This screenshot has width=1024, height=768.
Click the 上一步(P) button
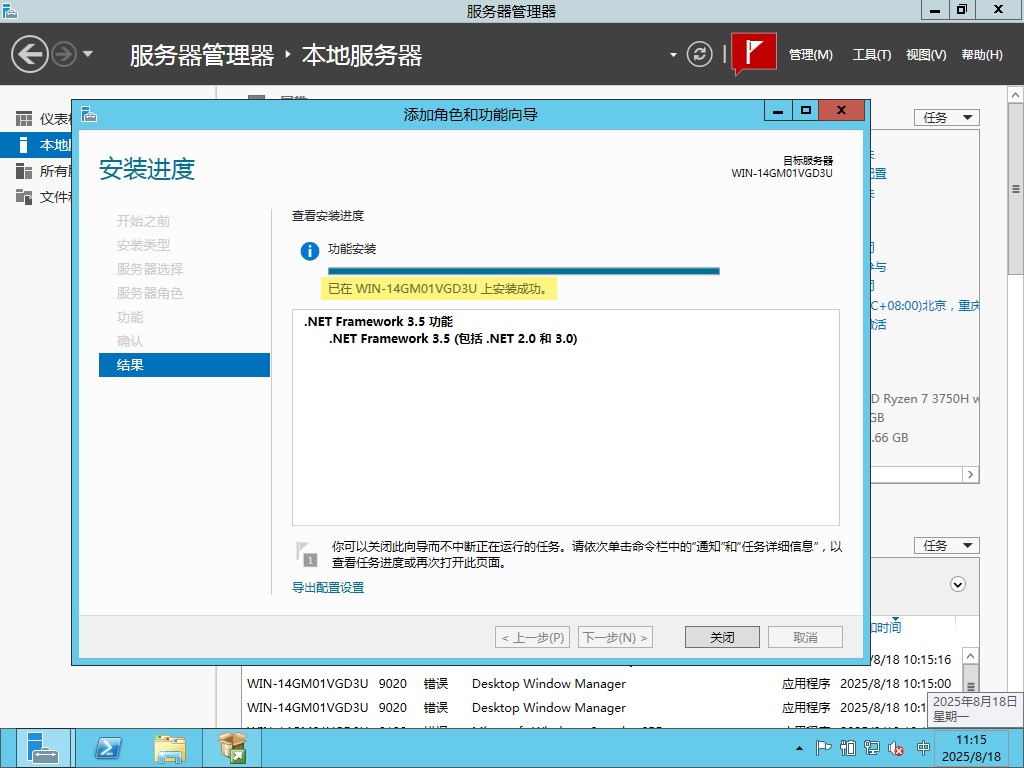point(532,637)
